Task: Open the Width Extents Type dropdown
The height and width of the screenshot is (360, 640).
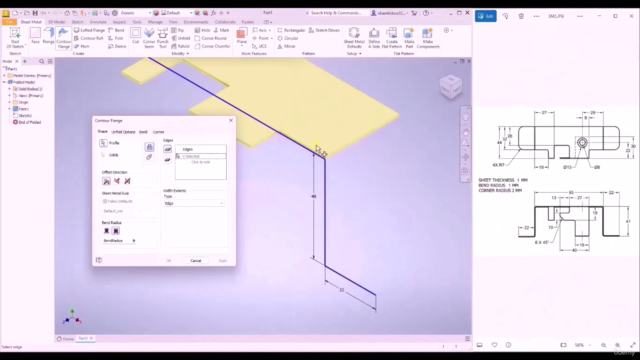Action: click(194, 203)
